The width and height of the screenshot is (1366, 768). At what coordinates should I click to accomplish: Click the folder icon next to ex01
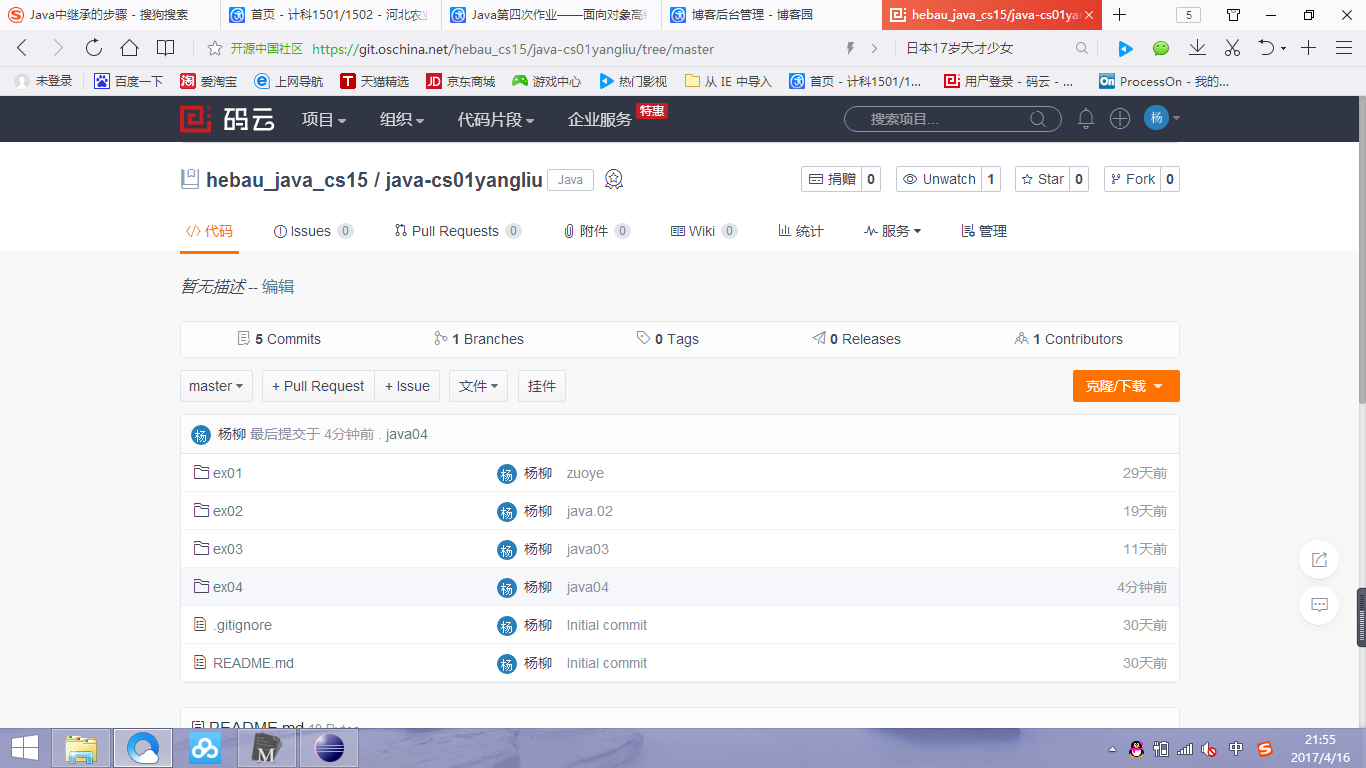[x=201, y=472]
